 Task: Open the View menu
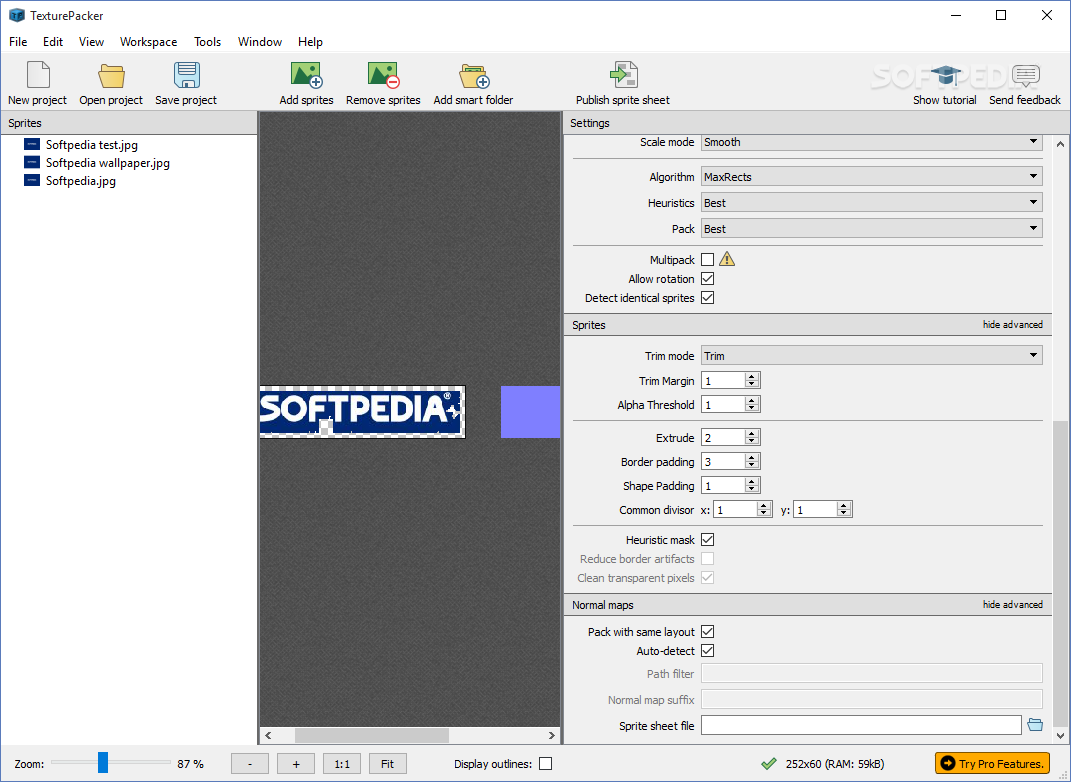(x=92, y=42)
